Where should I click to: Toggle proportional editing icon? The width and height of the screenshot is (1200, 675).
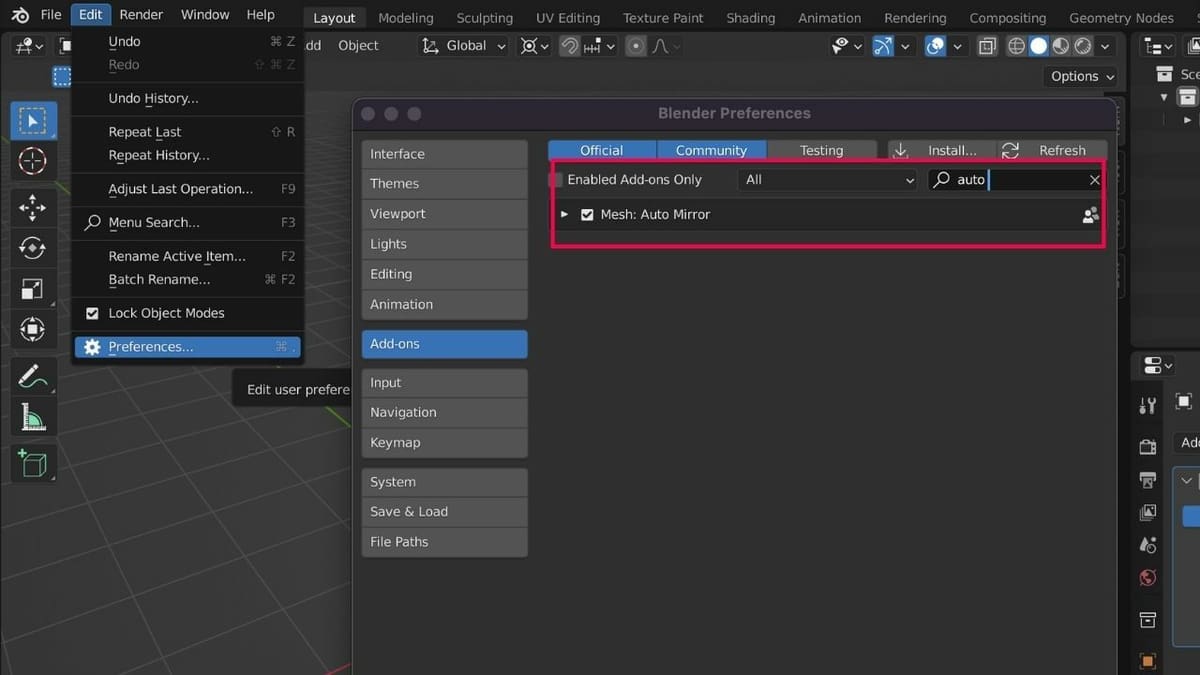pyautogui.click(x=635, y=46)
